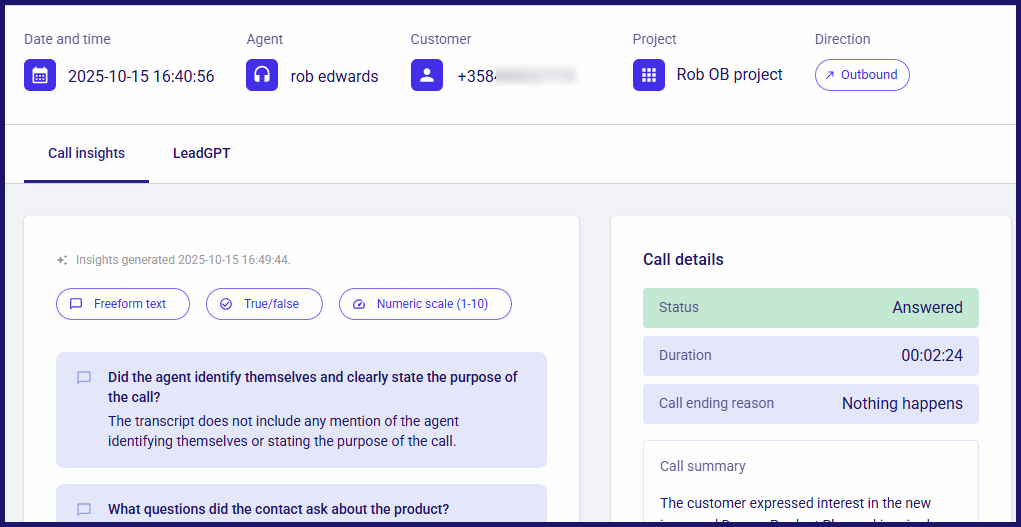This screenshot has width=1021, height=527.
Task: Click the project grid icon
Action: [649, 75]
